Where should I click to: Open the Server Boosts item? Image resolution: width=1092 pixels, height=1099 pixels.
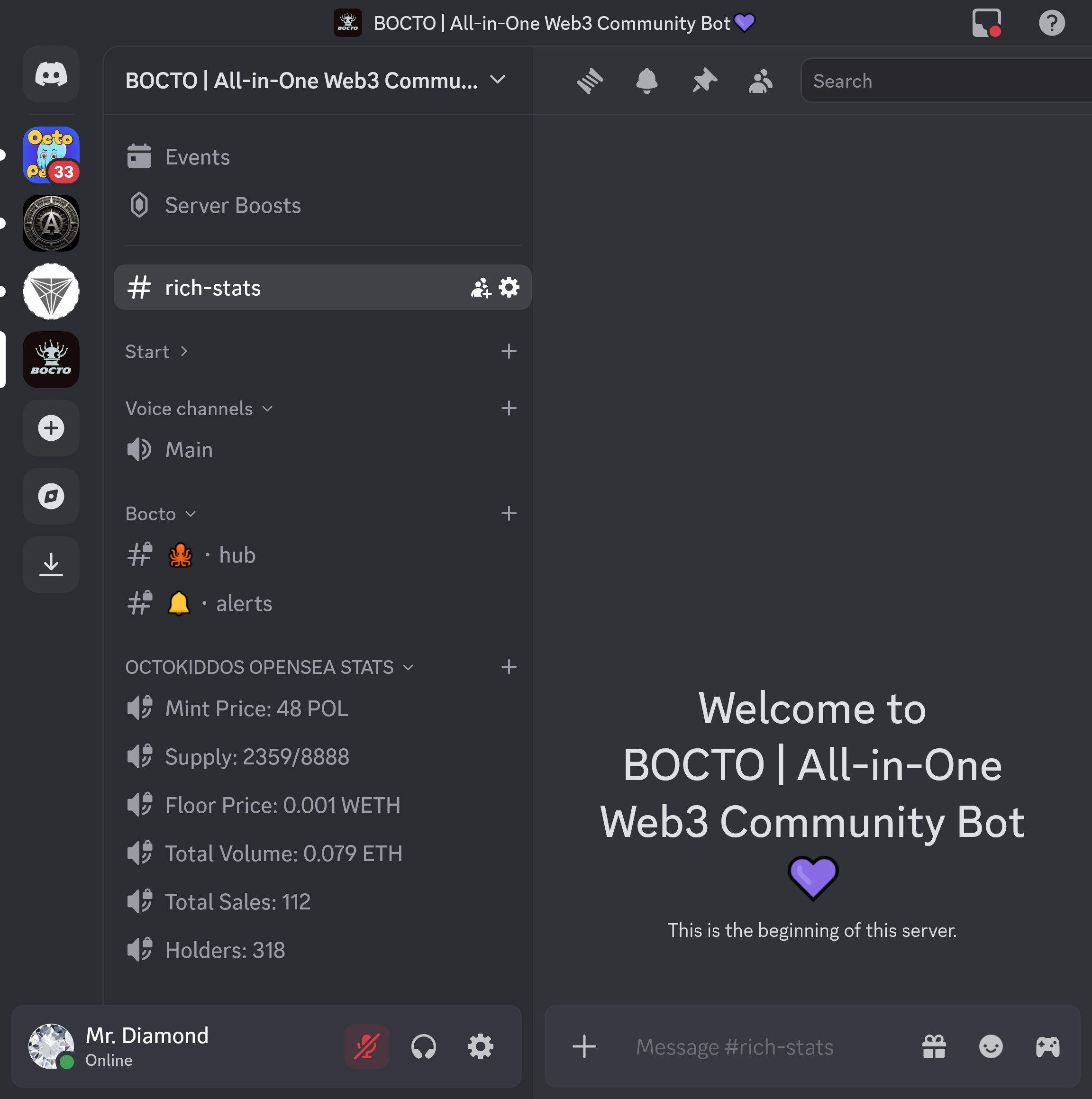click(232, 205)
